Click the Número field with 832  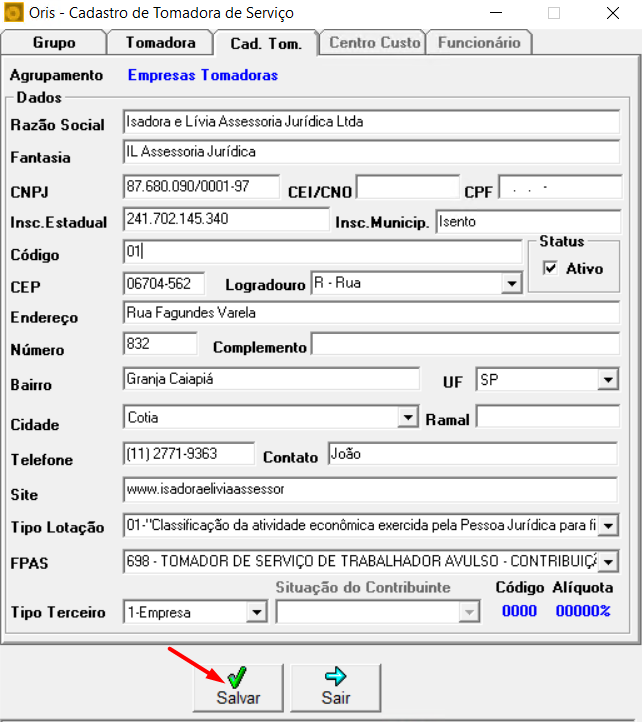[x=160, y=344]
